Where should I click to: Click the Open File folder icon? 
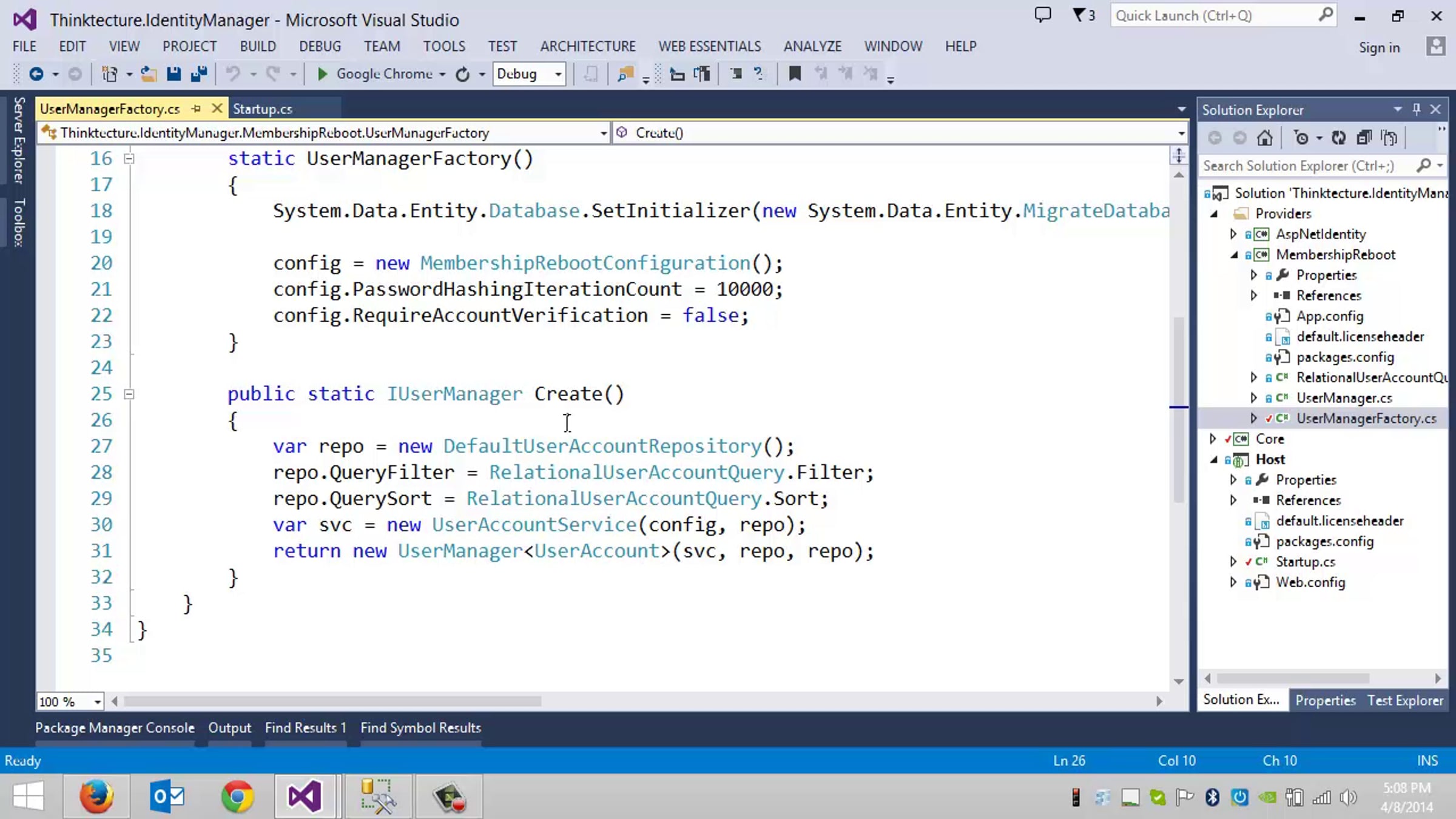coord(149,74)
